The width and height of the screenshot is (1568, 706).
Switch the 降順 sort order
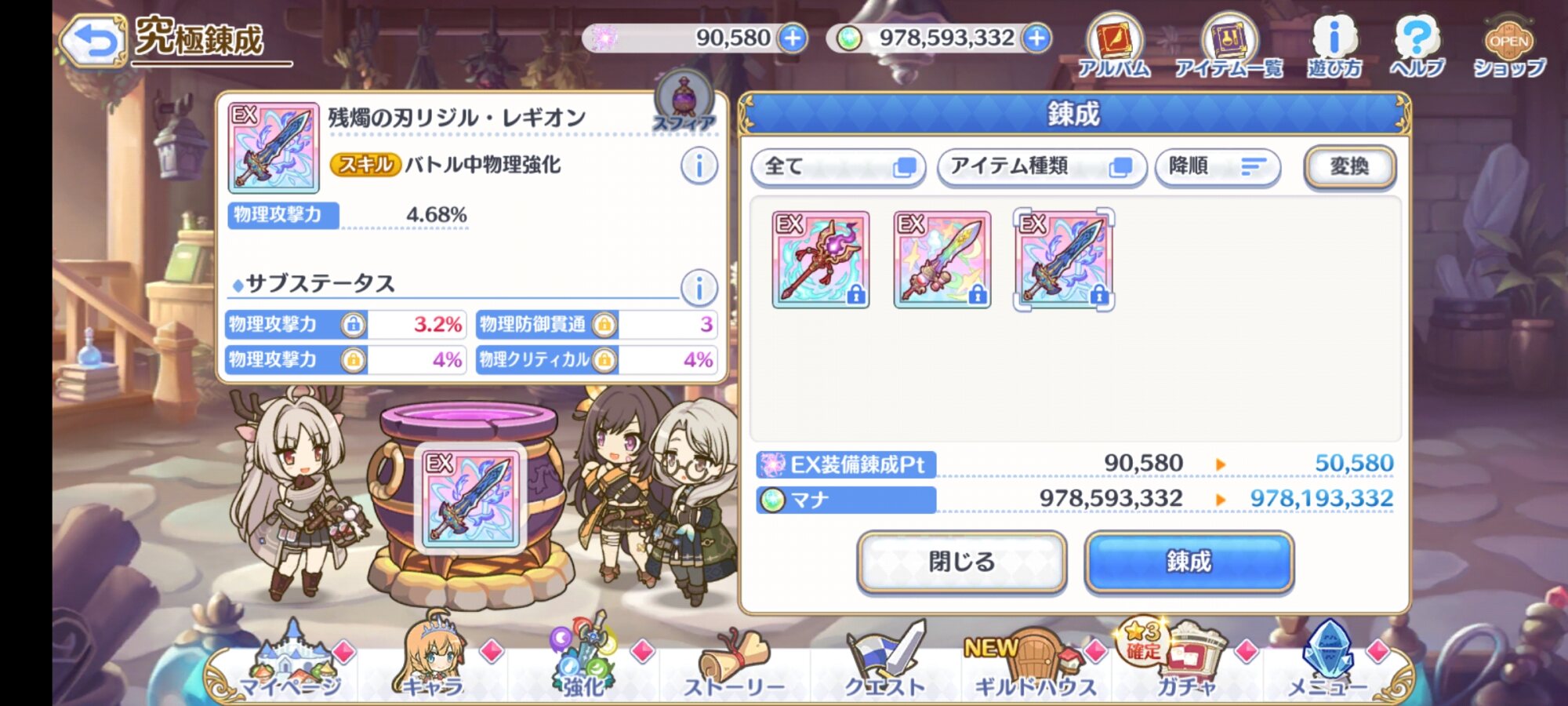point(1218,166)
